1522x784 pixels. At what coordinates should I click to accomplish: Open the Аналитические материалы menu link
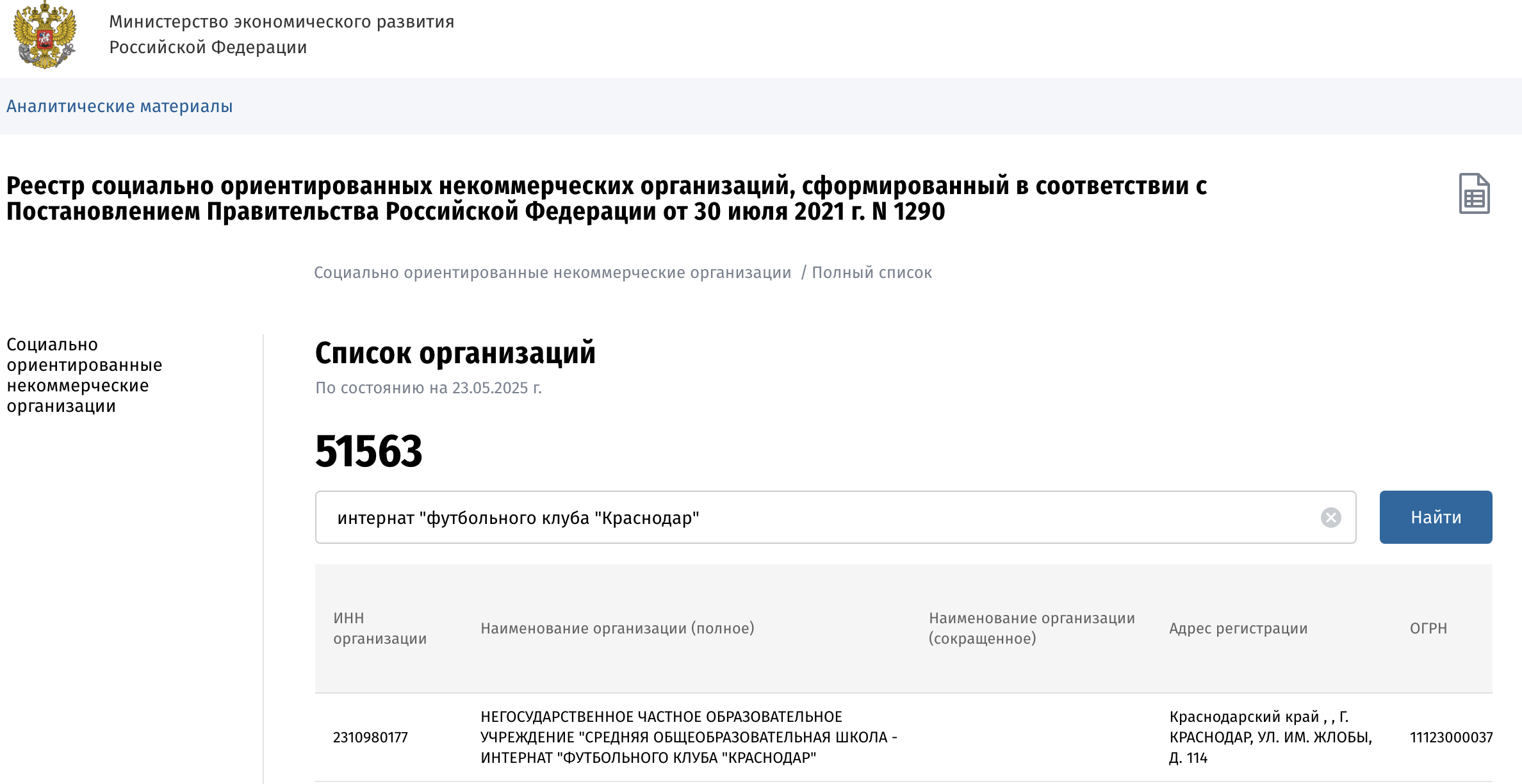tap(120, 106)
